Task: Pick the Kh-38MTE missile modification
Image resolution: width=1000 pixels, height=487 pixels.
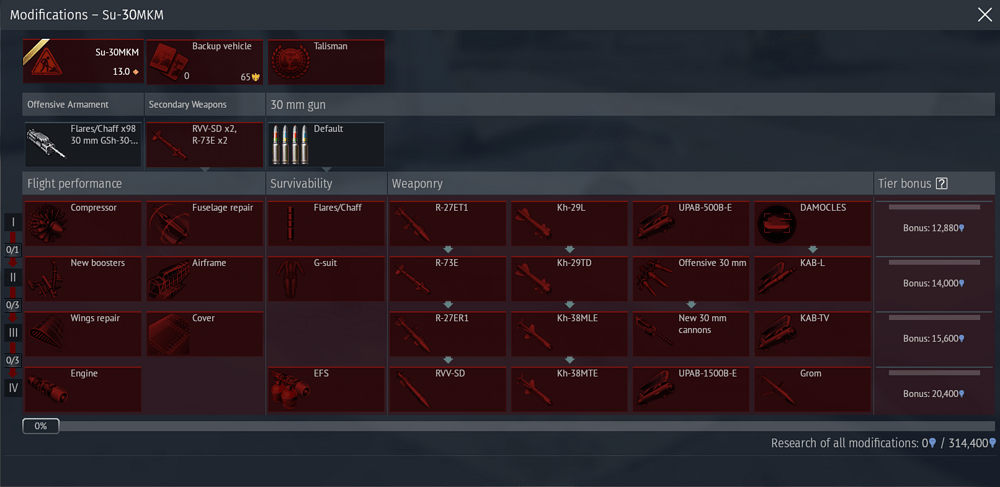Action: 569,389
